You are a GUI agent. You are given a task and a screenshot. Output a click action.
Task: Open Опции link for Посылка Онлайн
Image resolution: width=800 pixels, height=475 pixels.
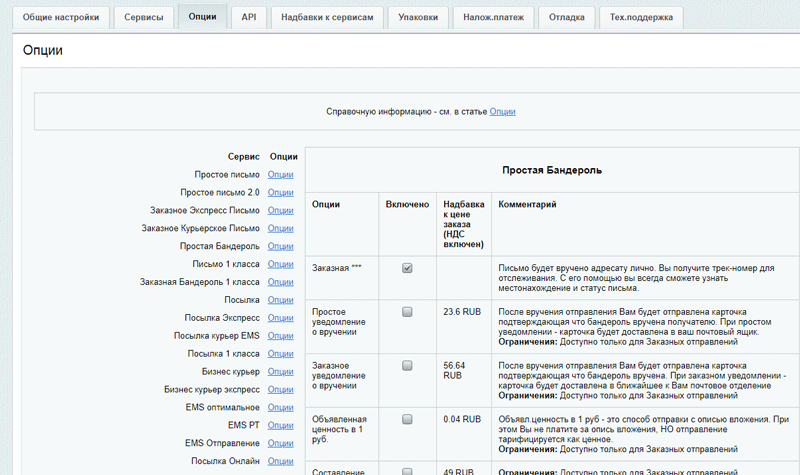click(281, 461)
